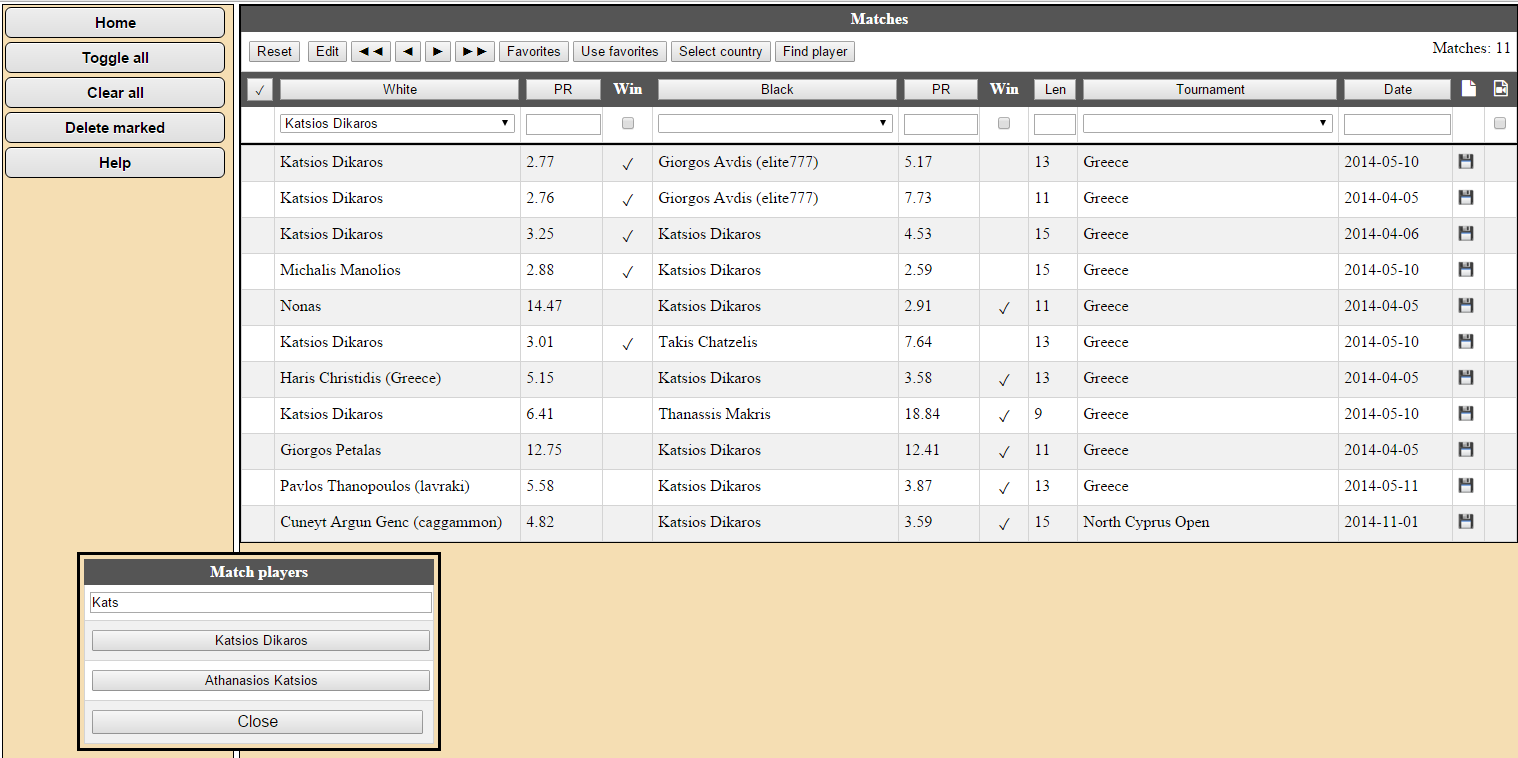Image resolution: width=1518 pixels, height=758 pixels.
Task: Close the Match players dialog
Action: (257, 722)
